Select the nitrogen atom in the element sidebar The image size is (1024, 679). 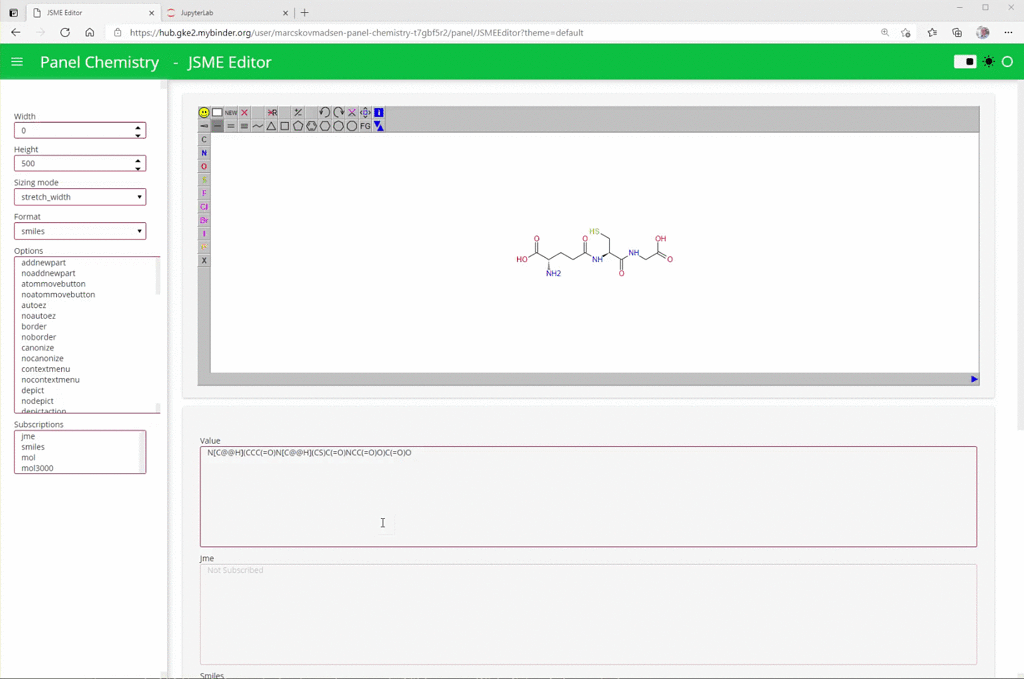coord(204,153)
